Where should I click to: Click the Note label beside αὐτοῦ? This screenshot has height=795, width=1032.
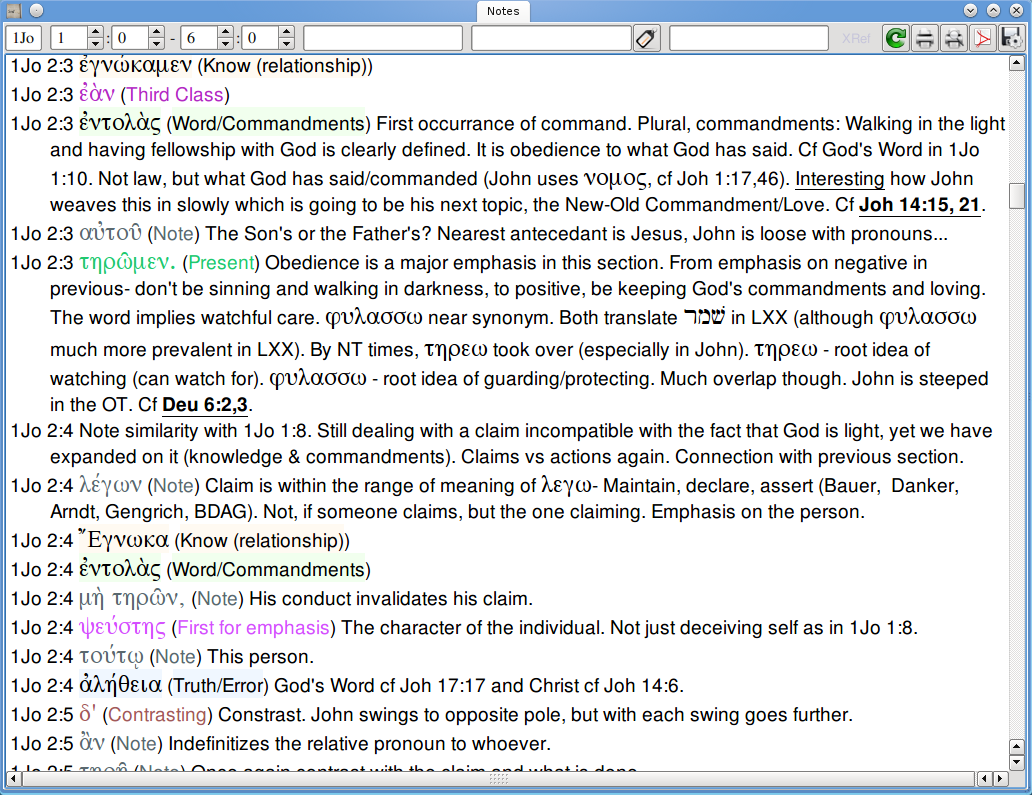[x=174, y=234]
